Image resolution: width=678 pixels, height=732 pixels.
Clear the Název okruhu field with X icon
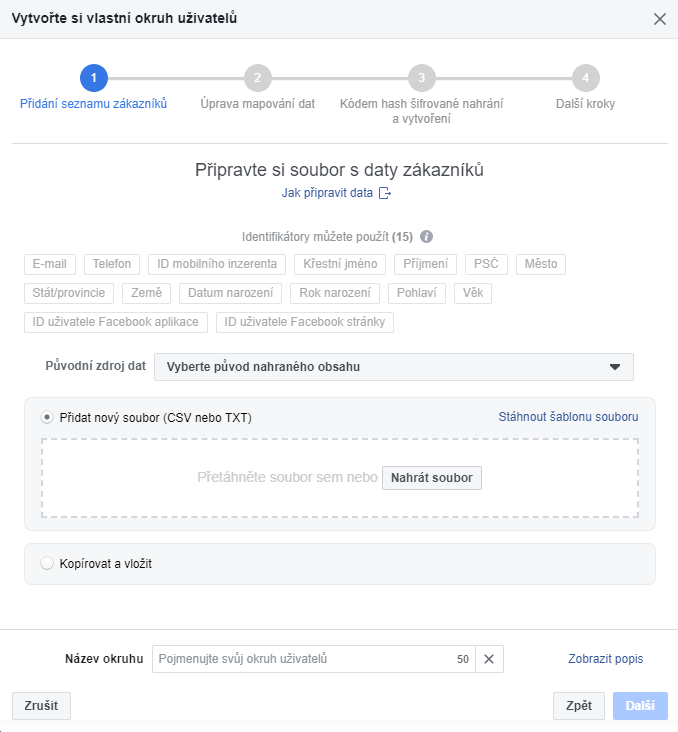pyautogui.click(x=489, y=659)
